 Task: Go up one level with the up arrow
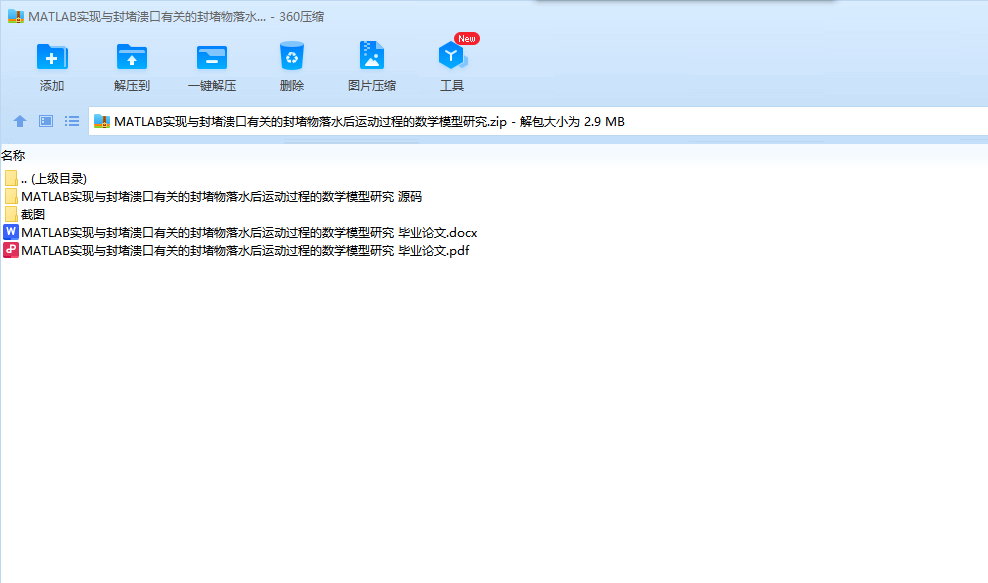(x=20, y=121)
